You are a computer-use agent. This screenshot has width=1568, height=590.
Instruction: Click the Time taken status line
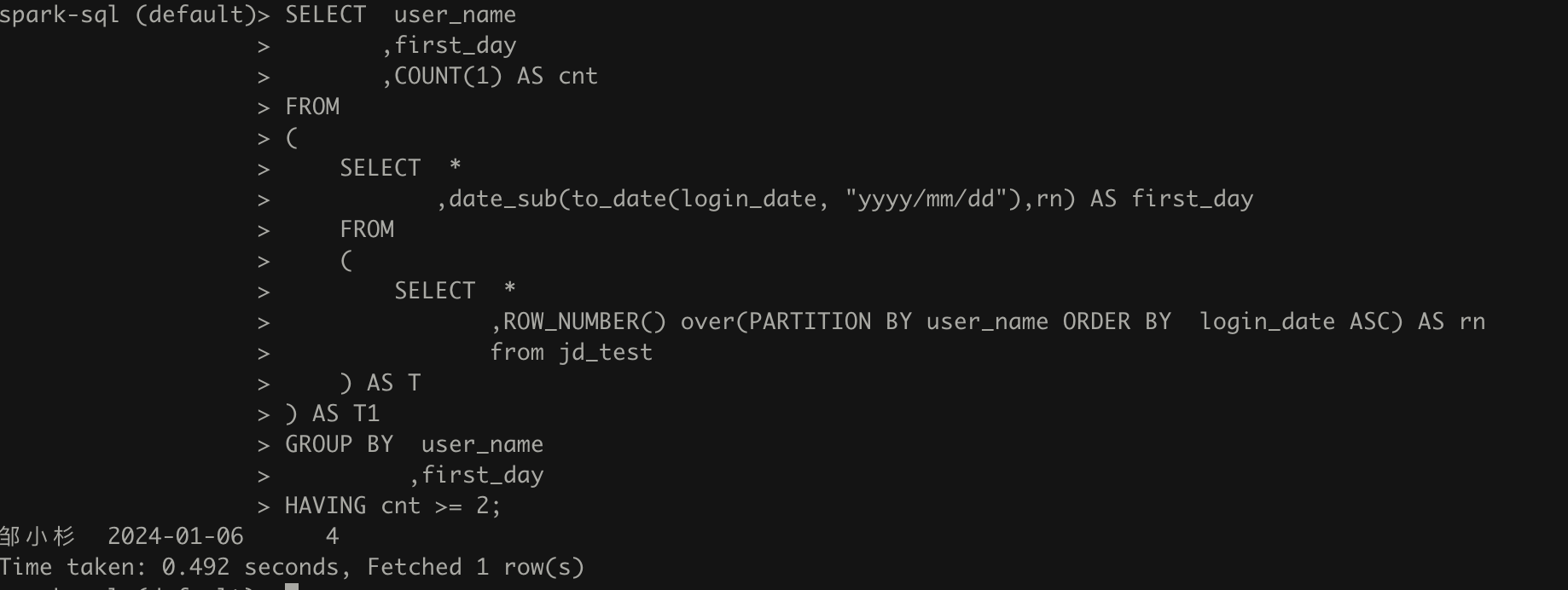[x=292, y=568]
